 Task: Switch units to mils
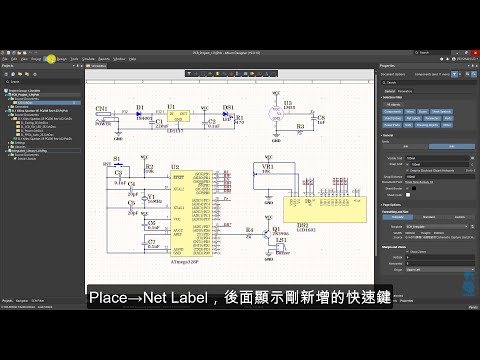[x=452, y=146]
